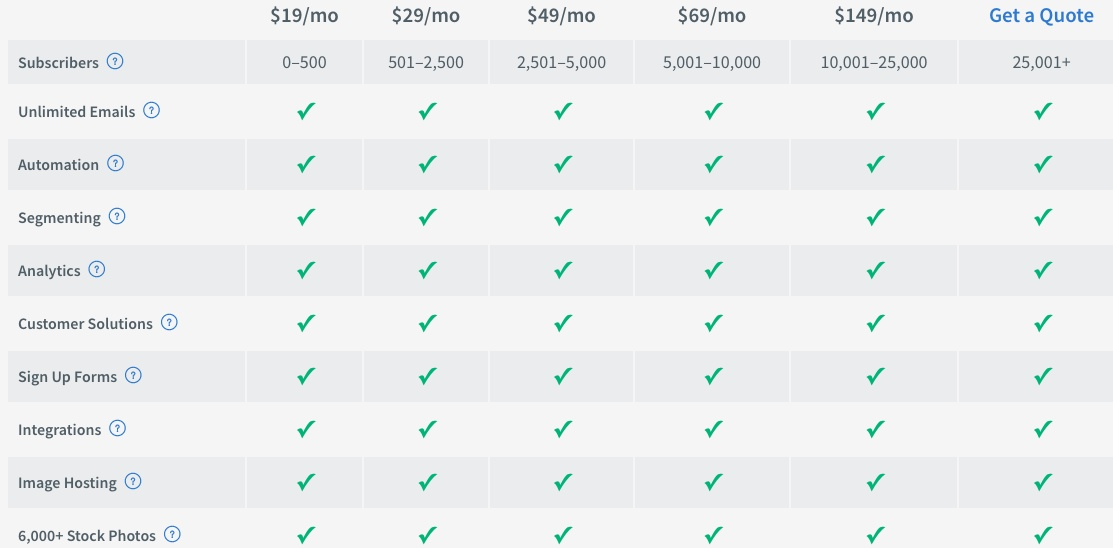This screenshot has height=548, width=1113.
Task: Open the Image Hosting help icon
Action: pos(133,481)
